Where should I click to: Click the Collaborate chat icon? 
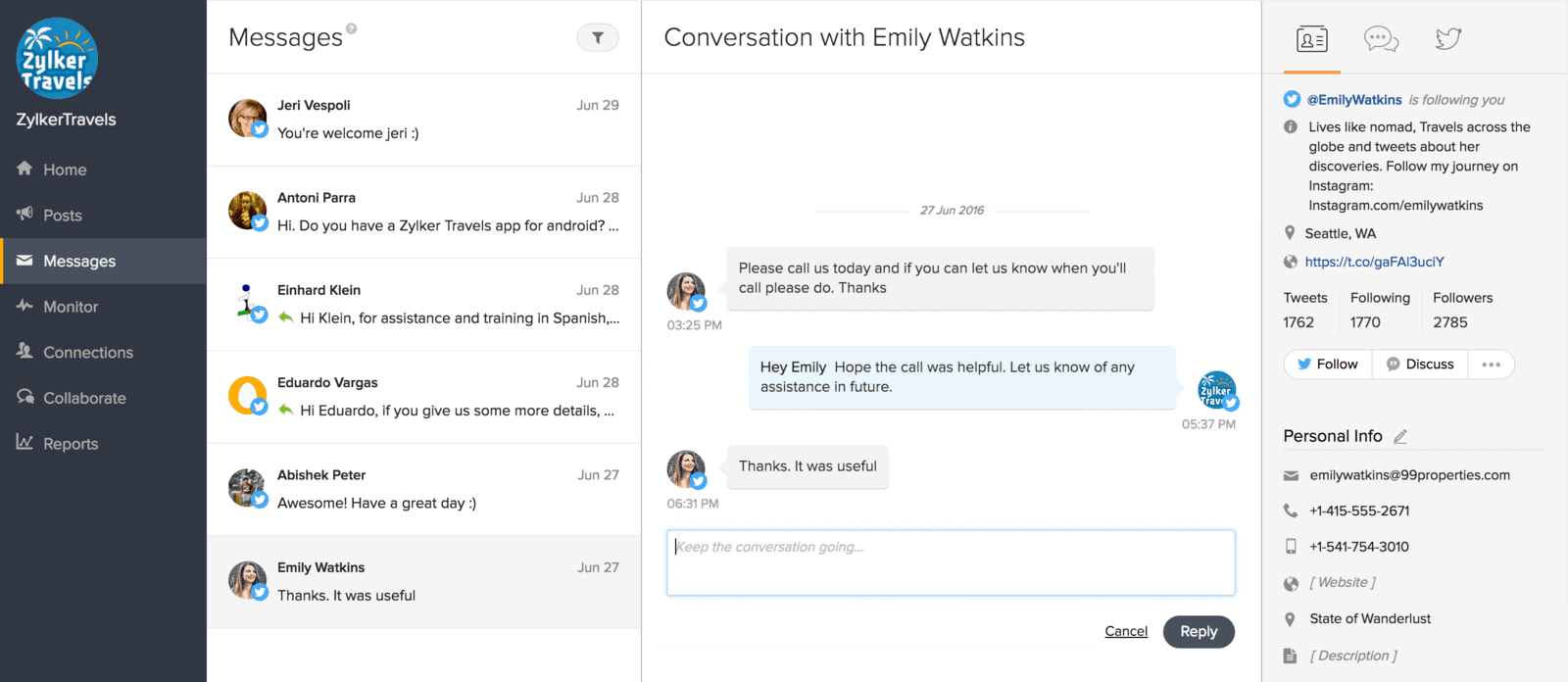click(x=24, y=397)
